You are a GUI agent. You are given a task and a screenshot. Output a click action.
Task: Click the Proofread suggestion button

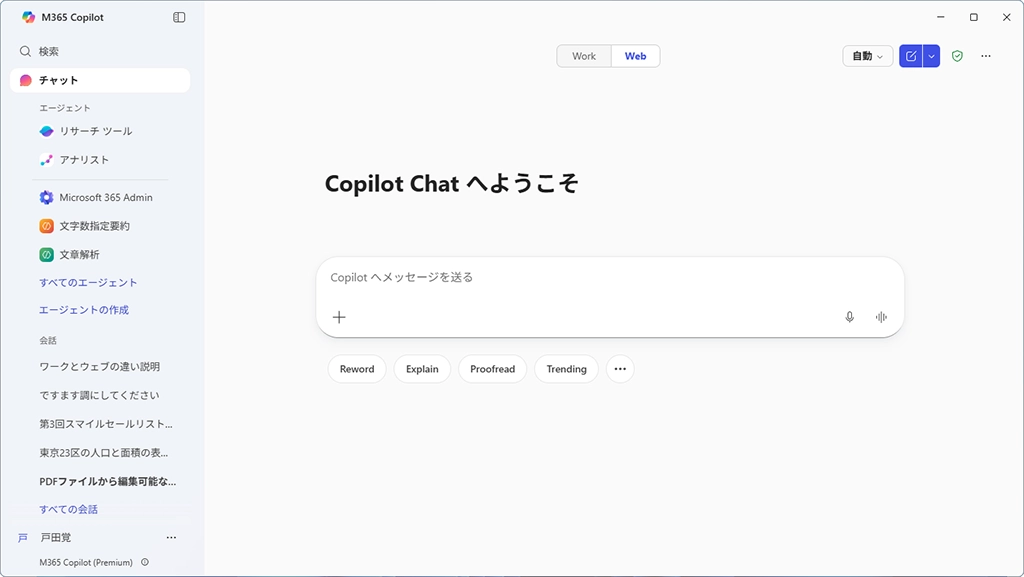click(492, 369)
